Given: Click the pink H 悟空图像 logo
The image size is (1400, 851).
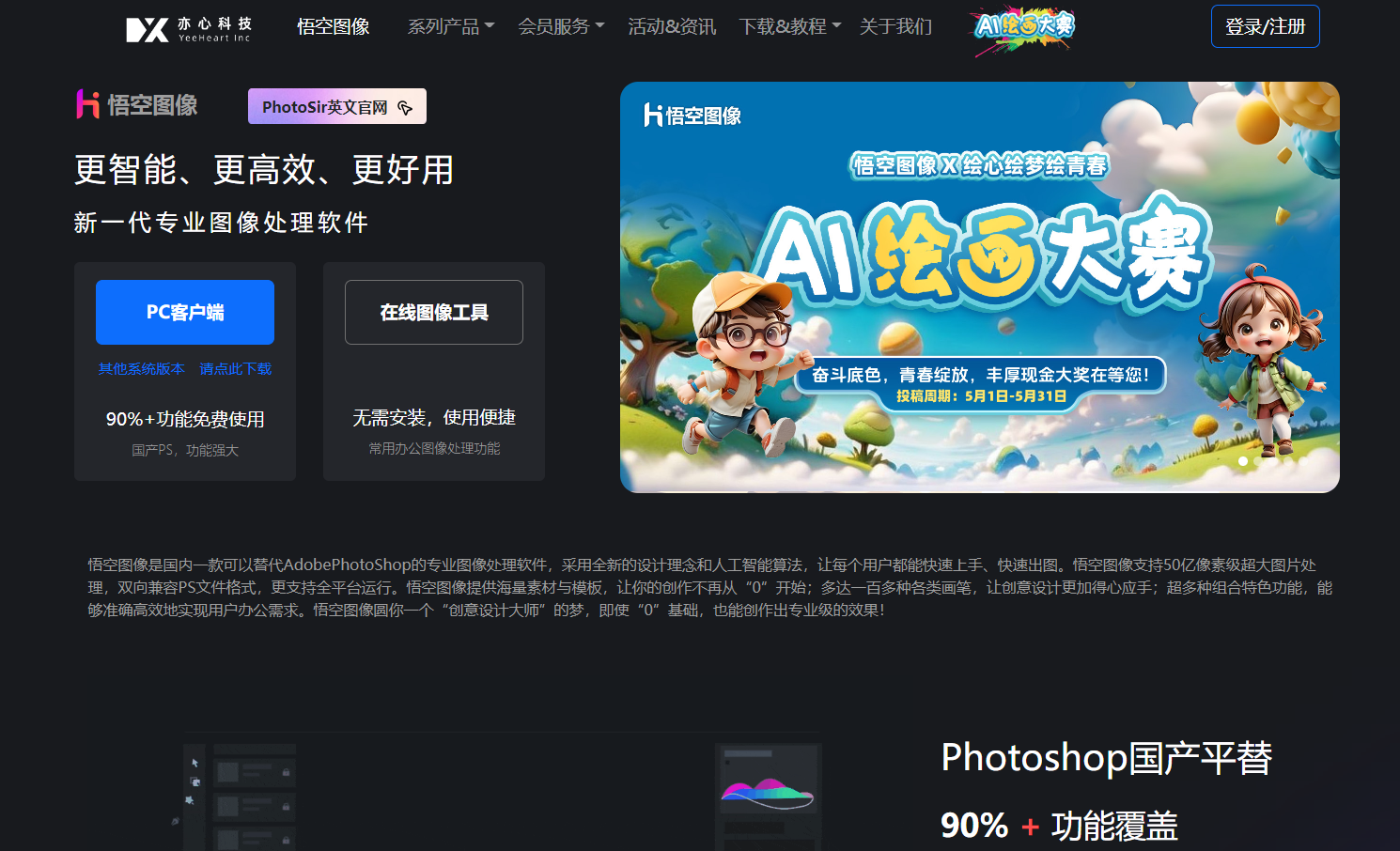Looking at the screenshot, I should [137, 104].
